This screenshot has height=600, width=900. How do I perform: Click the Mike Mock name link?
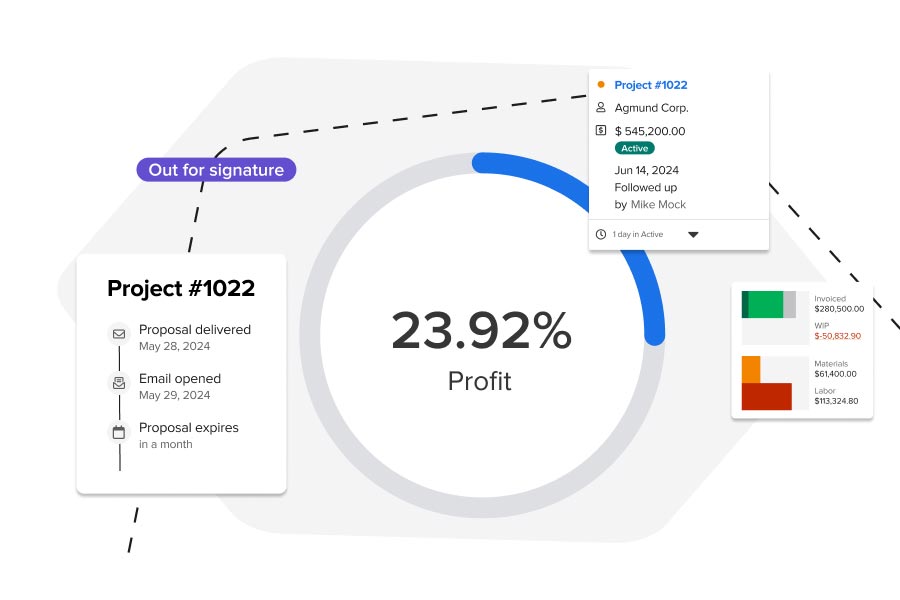click(658, 204)
